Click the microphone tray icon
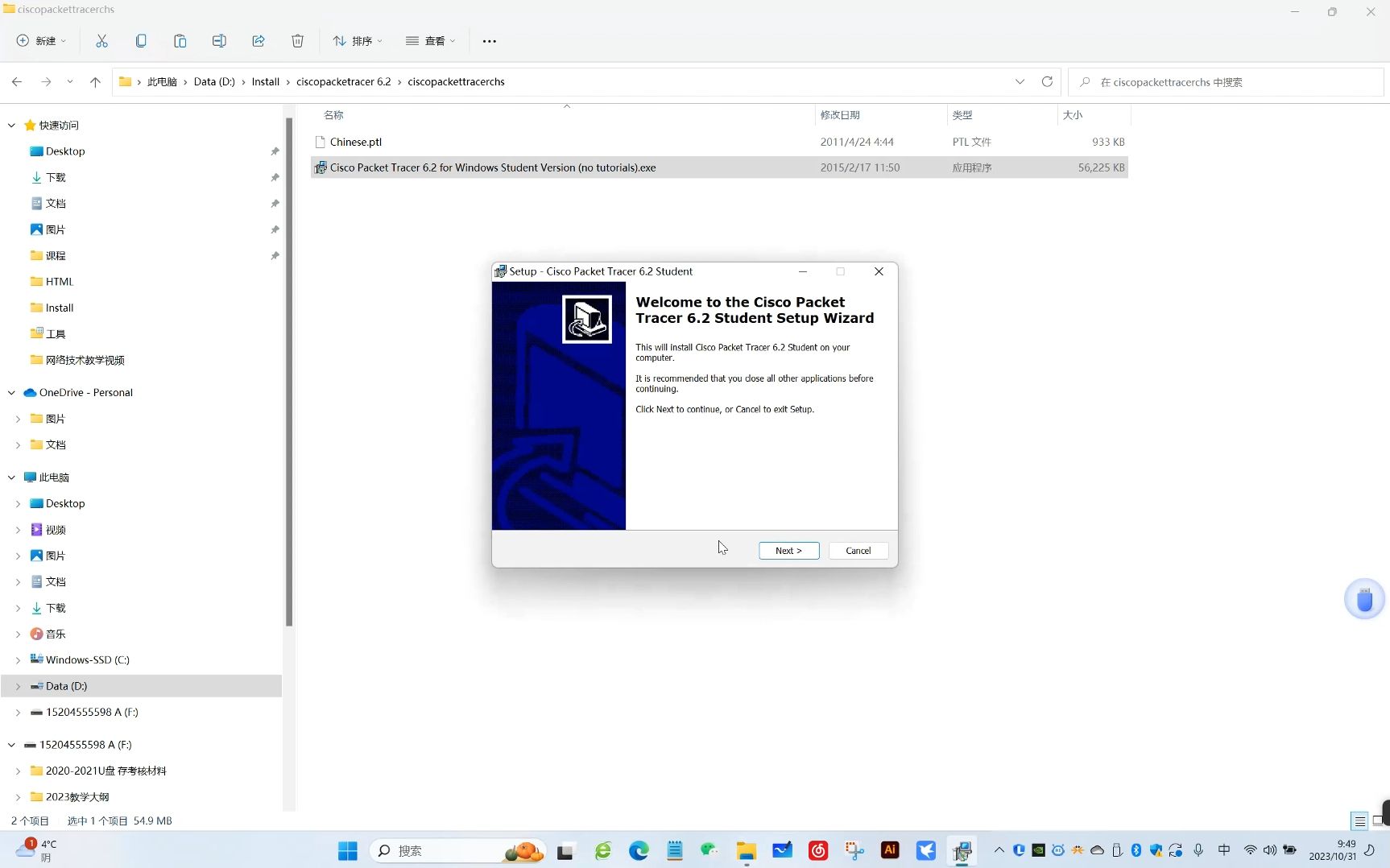The width and height of the screenshot is (1390, 868). pos(1198,850)
